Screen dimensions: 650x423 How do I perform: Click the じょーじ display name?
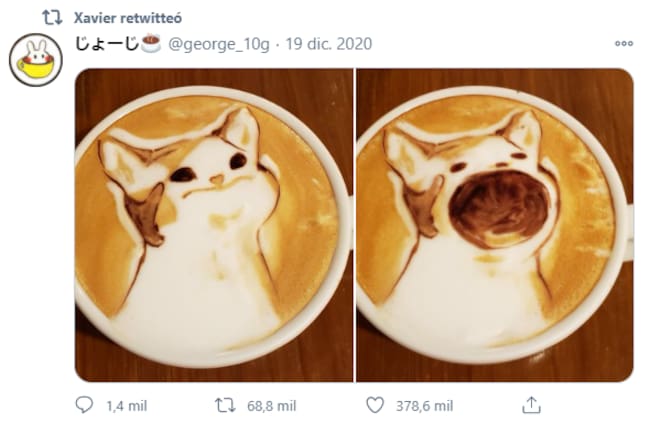(107, 44)
